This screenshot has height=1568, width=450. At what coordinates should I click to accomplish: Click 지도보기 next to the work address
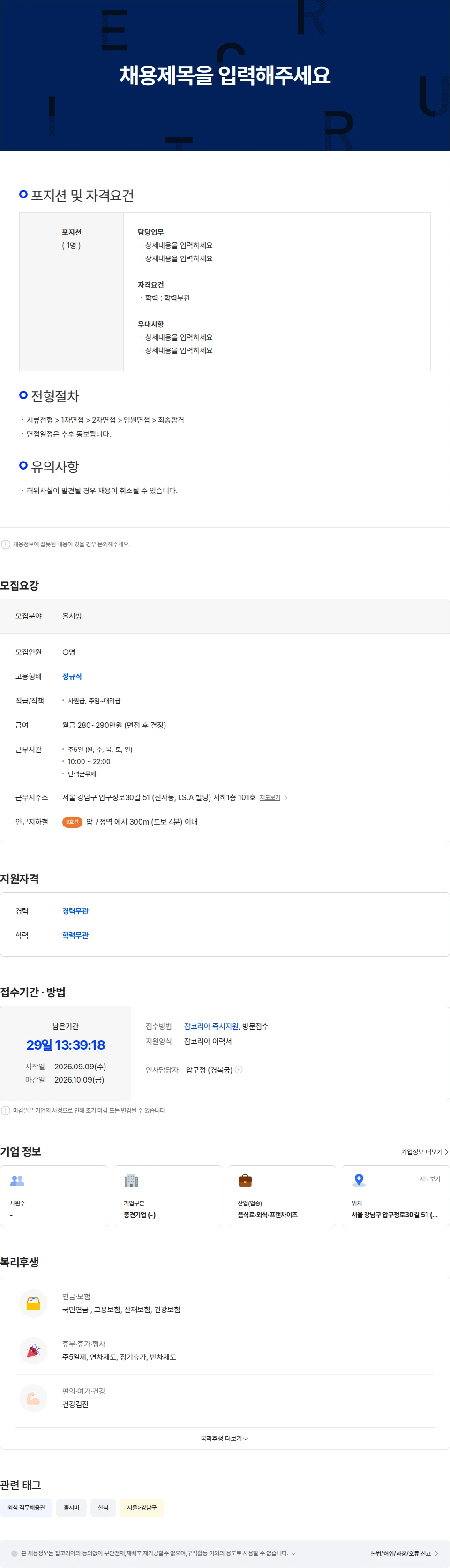point(270,797)
